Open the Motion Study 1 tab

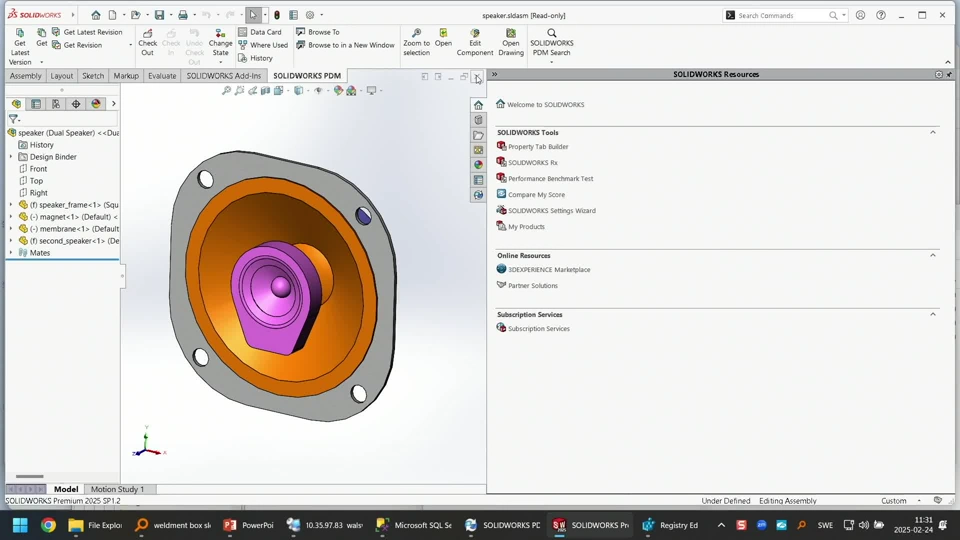tap(118, 489)
